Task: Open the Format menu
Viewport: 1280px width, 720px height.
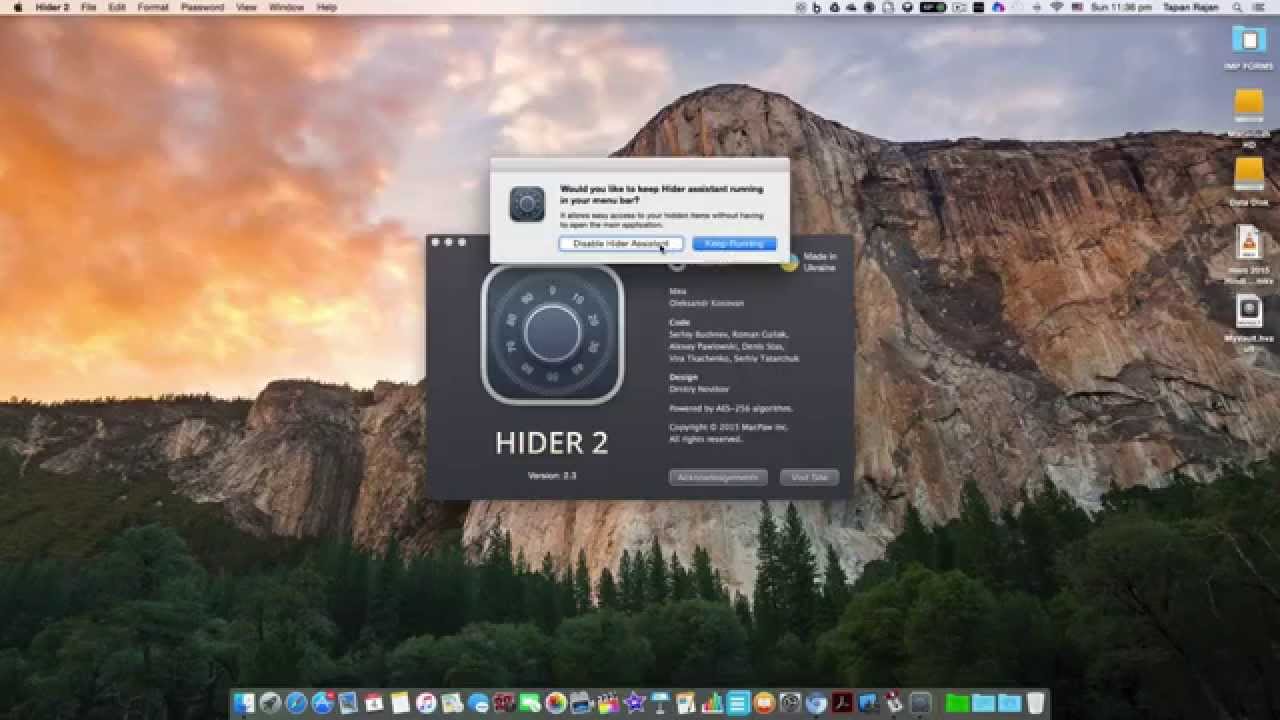Action: point(153,7)
